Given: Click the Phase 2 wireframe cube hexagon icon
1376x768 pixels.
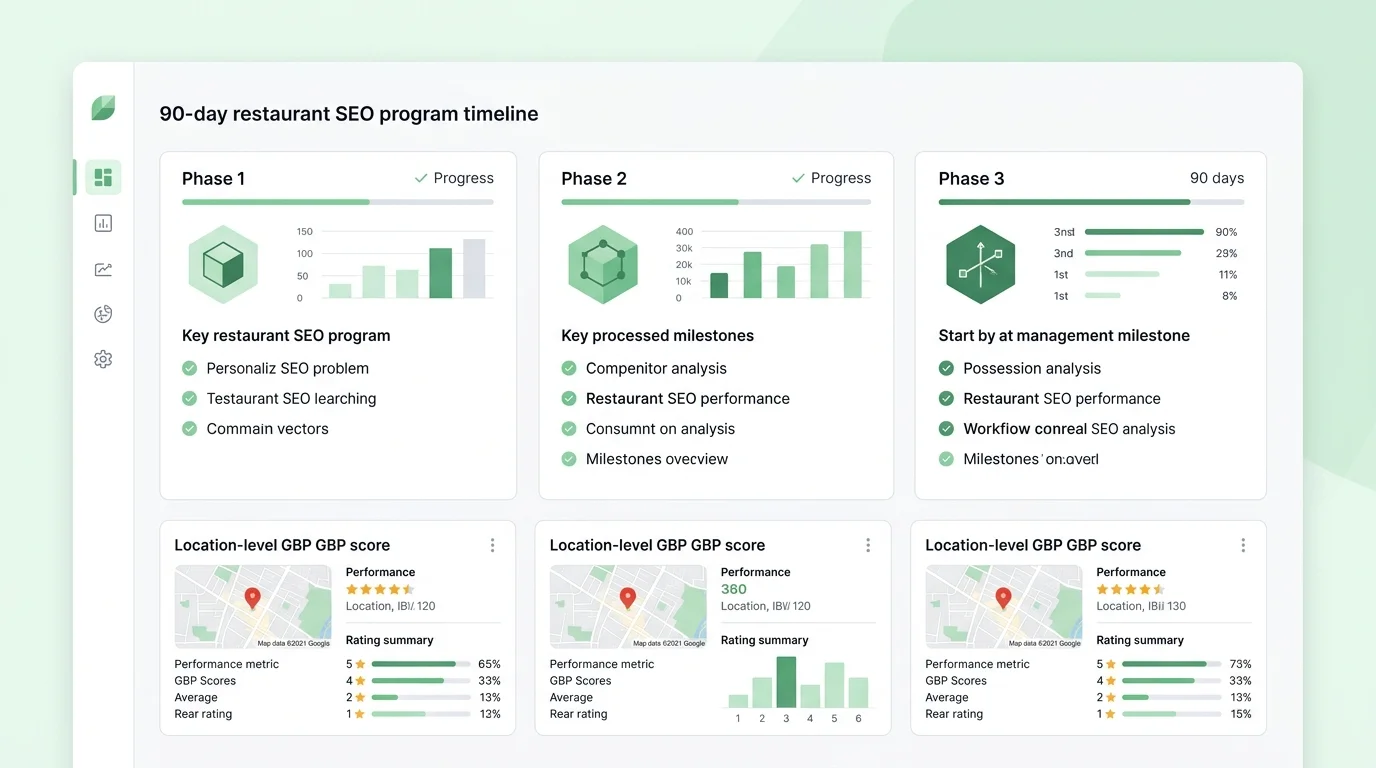Looking at the screenshot, I should pos(602,265).
